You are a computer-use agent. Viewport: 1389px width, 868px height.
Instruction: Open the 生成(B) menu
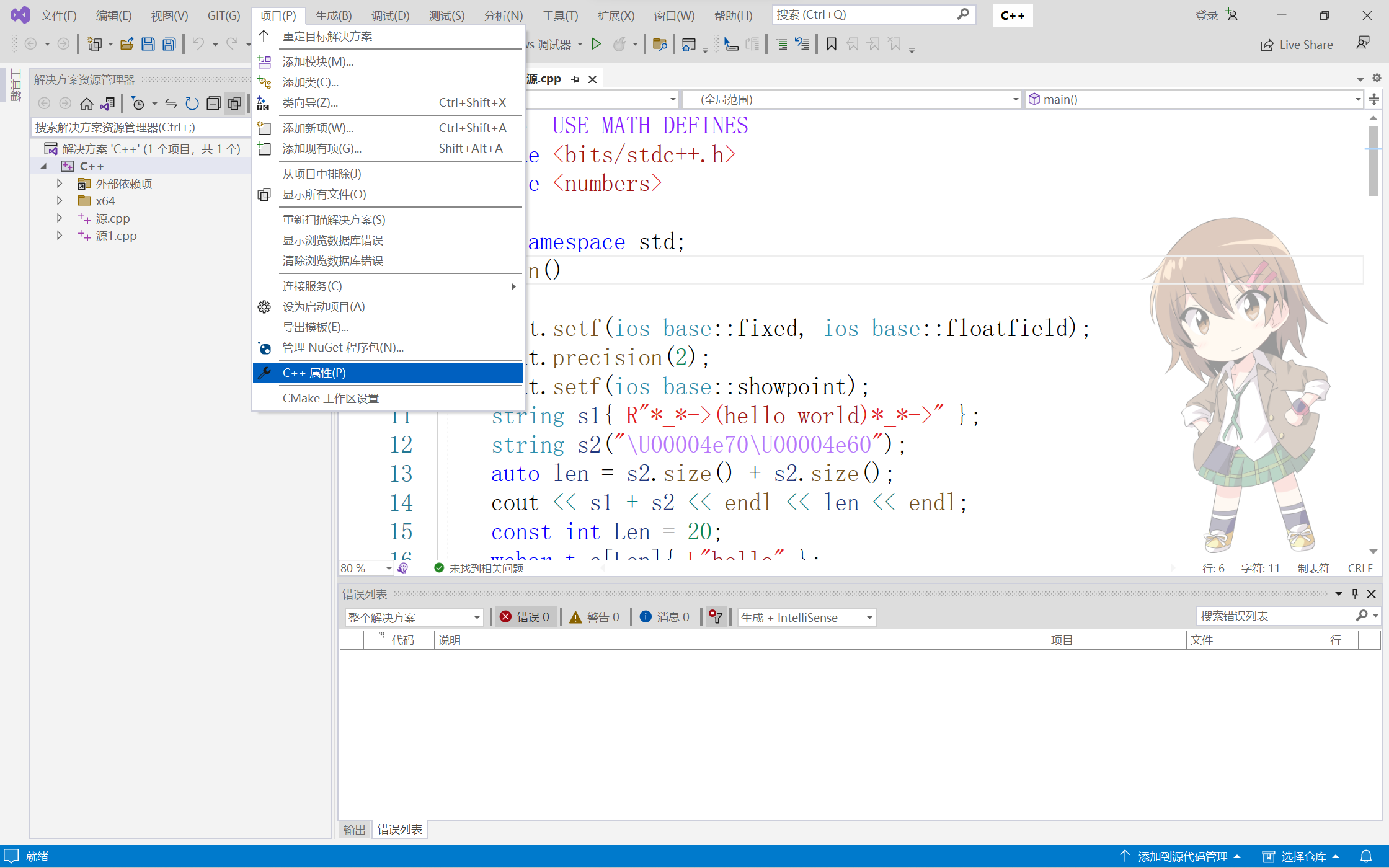point(334,15)
